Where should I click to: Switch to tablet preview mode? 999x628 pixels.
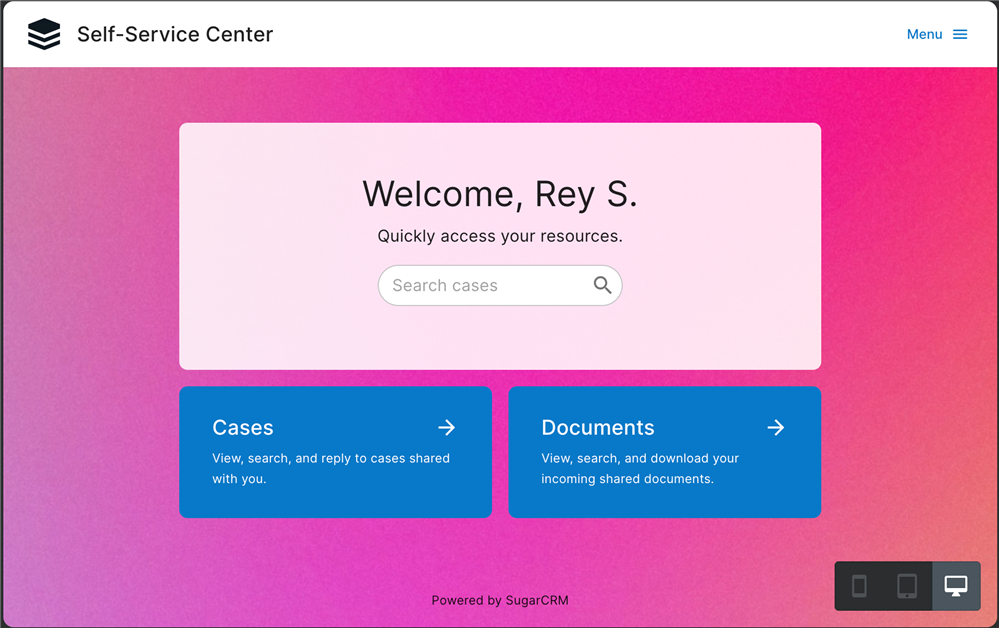click(x=907, y=586)
